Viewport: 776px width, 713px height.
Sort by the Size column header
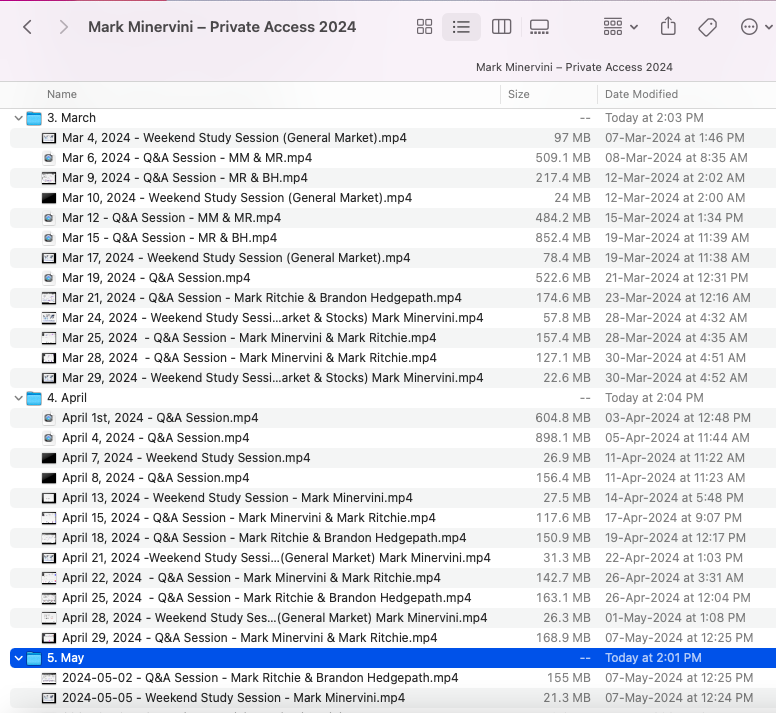pyautogui.click(x=519, y=94)
